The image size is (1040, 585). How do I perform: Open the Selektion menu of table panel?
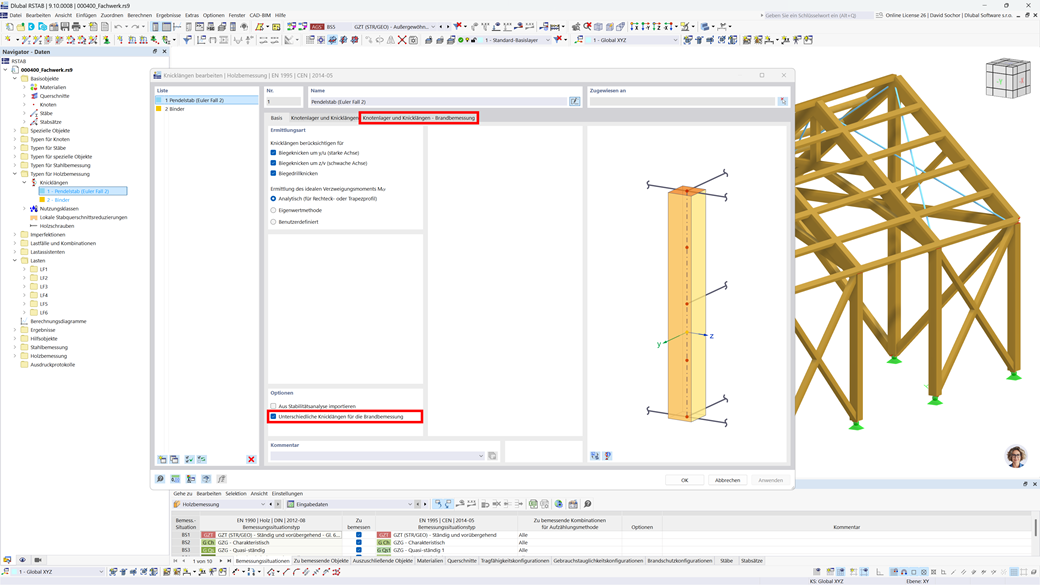click(235, 493)
